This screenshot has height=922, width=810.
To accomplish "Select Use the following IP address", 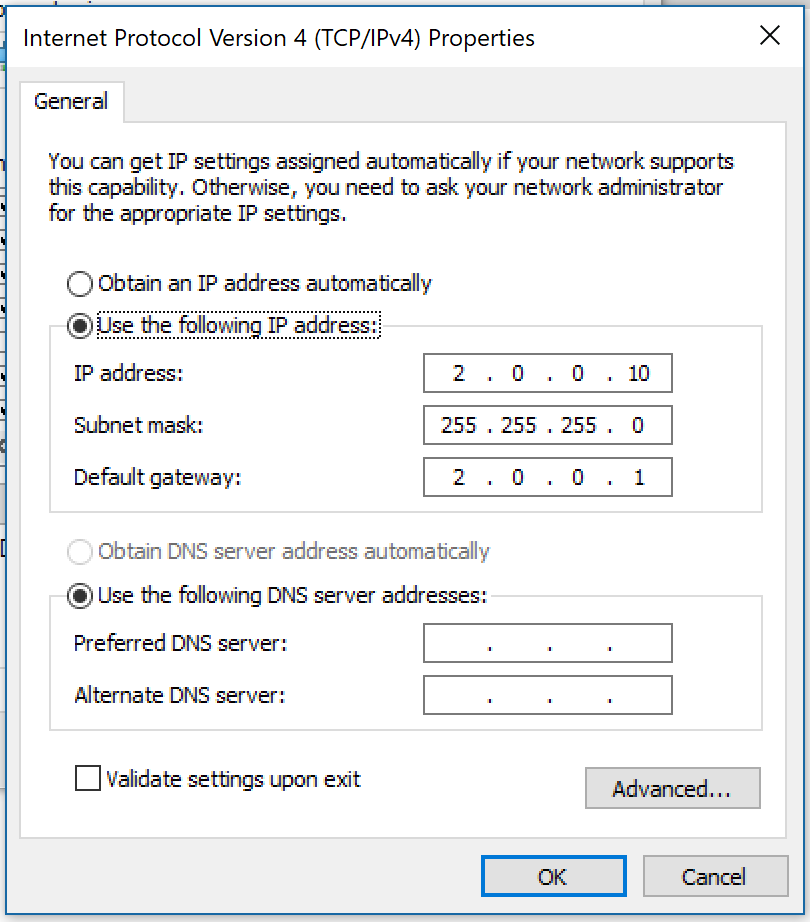I will (80, 326).
